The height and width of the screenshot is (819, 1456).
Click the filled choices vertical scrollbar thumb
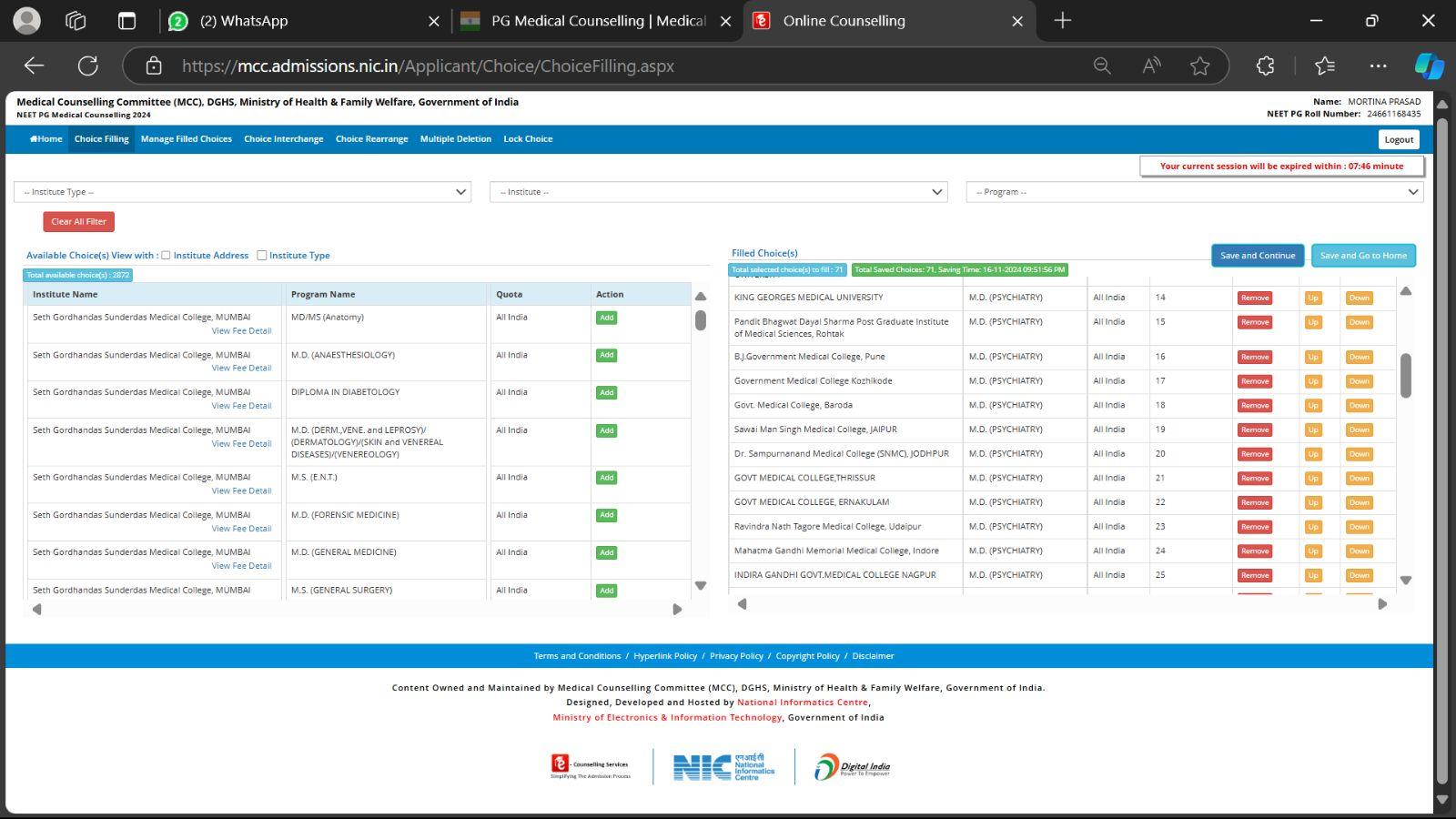click(1406, 375)
